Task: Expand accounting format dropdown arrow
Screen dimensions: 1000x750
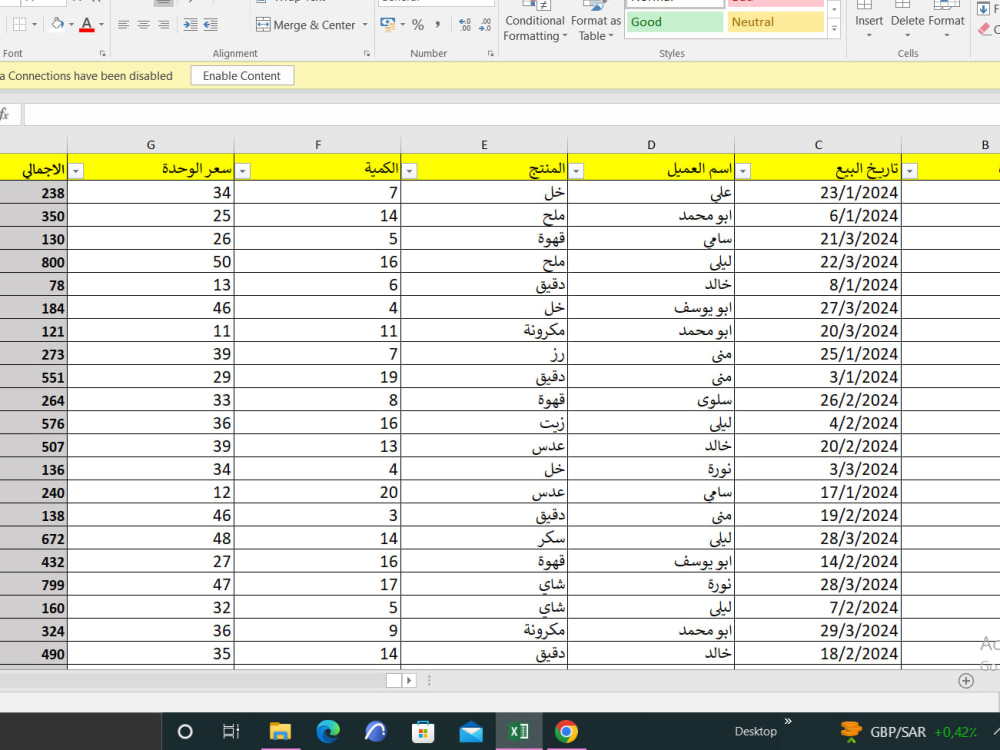Action: [402, 24]
